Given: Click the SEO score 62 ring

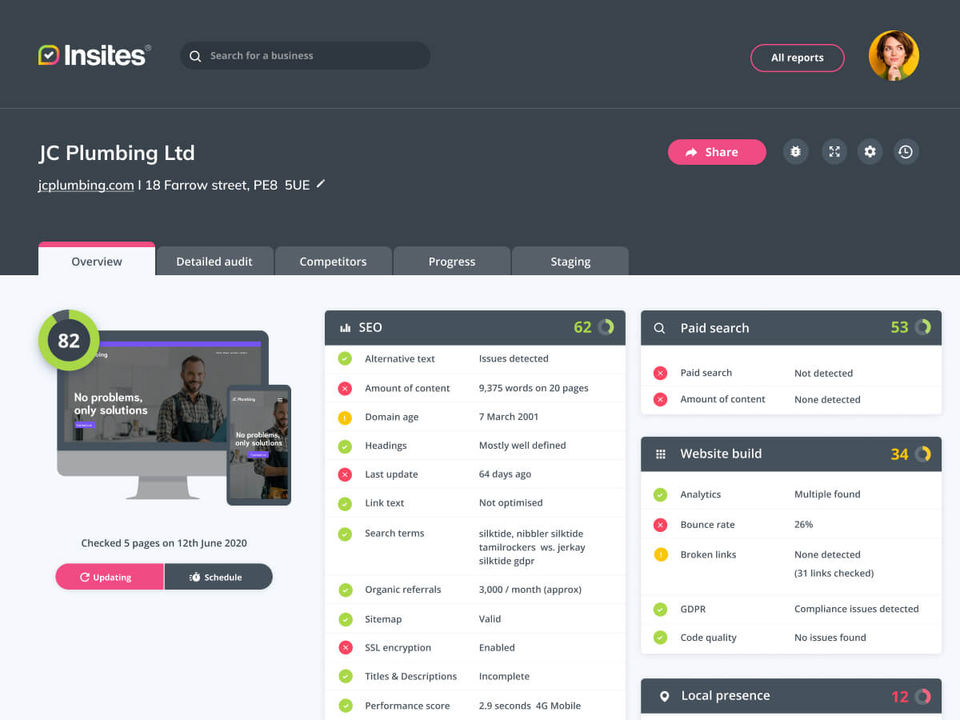Looking at the screenshot, I should tap(606, 328).
